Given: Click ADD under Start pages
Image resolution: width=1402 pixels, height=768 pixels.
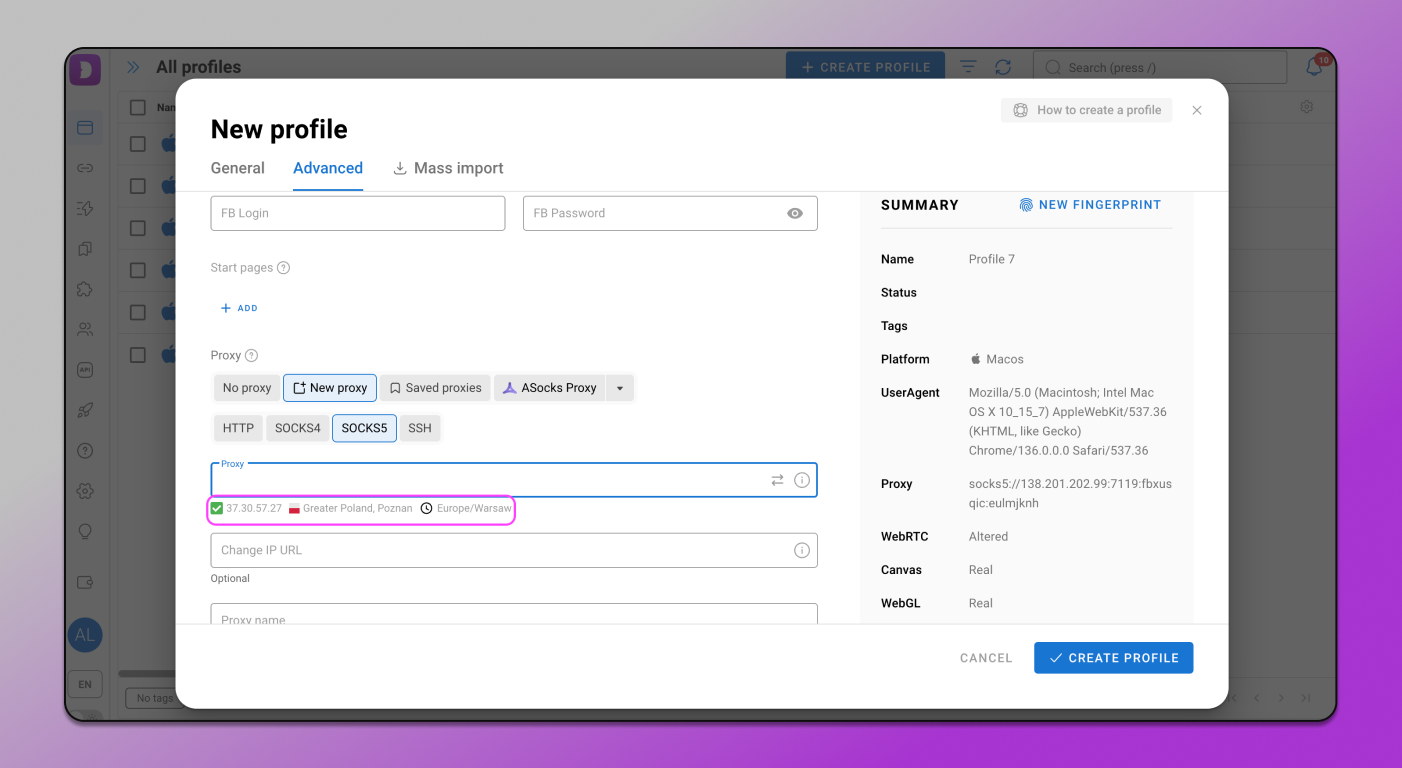Looking at the screenshot, I should [239, 308].
